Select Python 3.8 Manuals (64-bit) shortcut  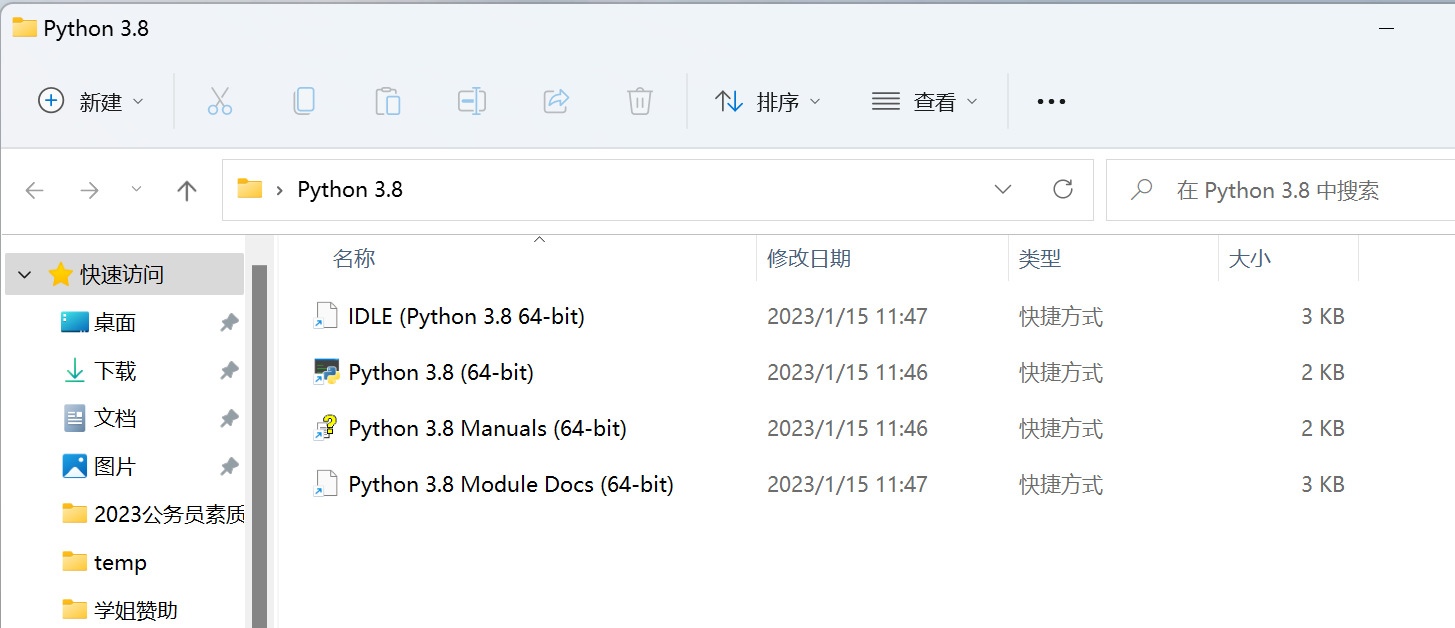(487, 429)
